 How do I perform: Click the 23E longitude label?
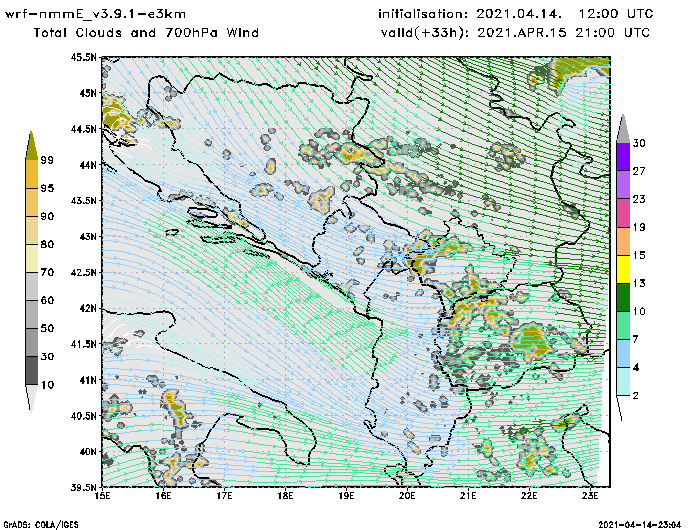[x=591, y=496]
